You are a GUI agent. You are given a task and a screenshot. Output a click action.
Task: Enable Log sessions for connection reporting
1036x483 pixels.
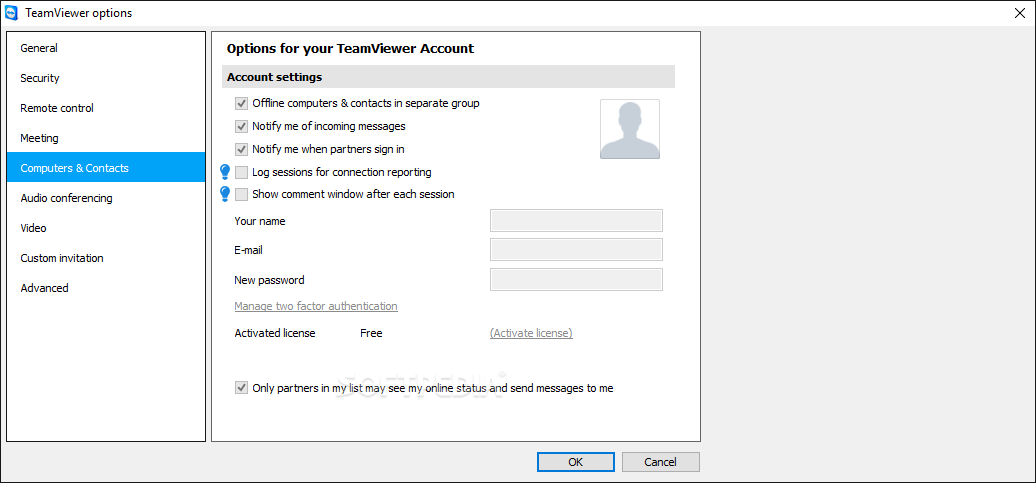click(x=241, y=172)
